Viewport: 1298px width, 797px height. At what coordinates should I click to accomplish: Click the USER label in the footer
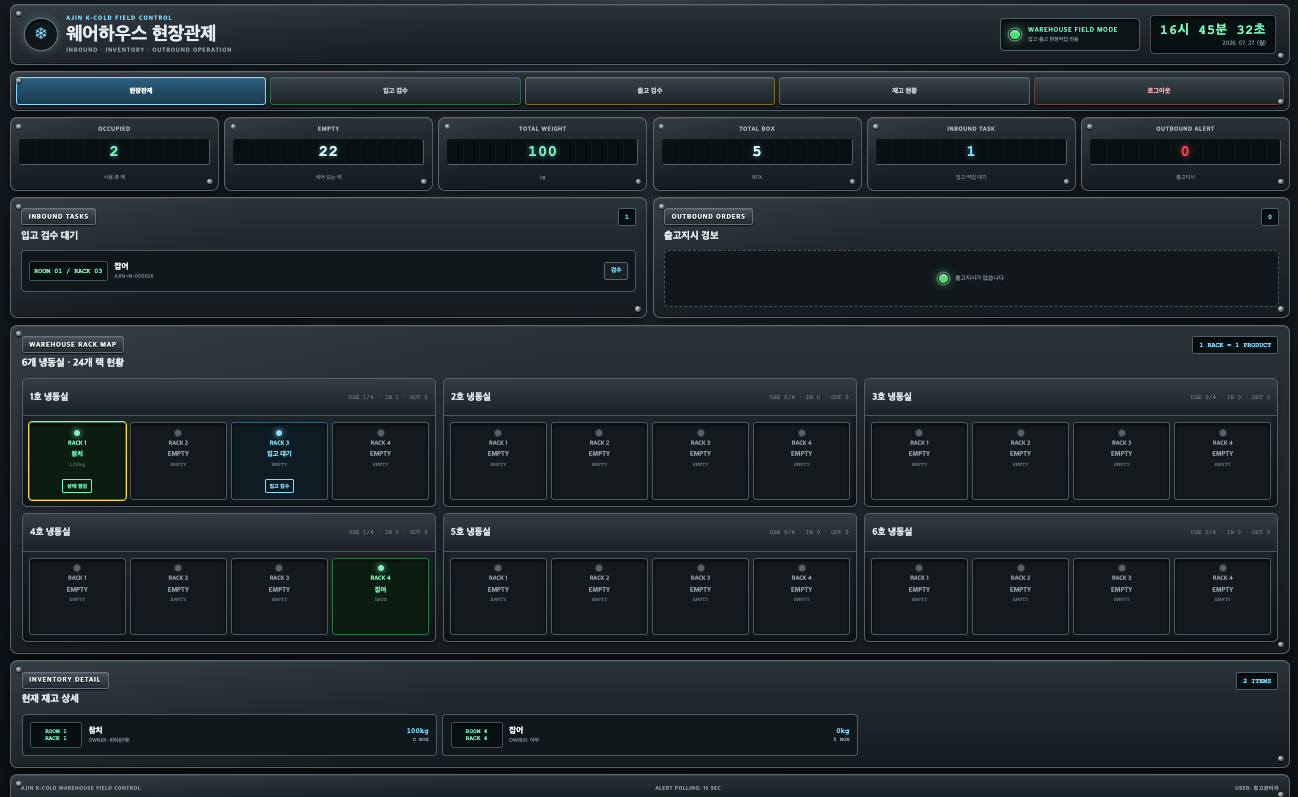pyautogui.click(x=1257, y=788)
